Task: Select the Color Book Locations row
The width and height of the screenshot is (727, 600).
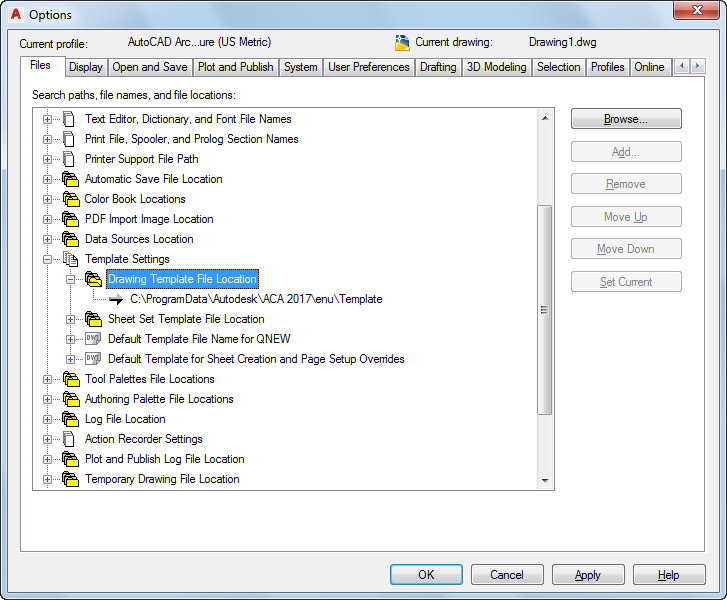Action: coord(135,199)
